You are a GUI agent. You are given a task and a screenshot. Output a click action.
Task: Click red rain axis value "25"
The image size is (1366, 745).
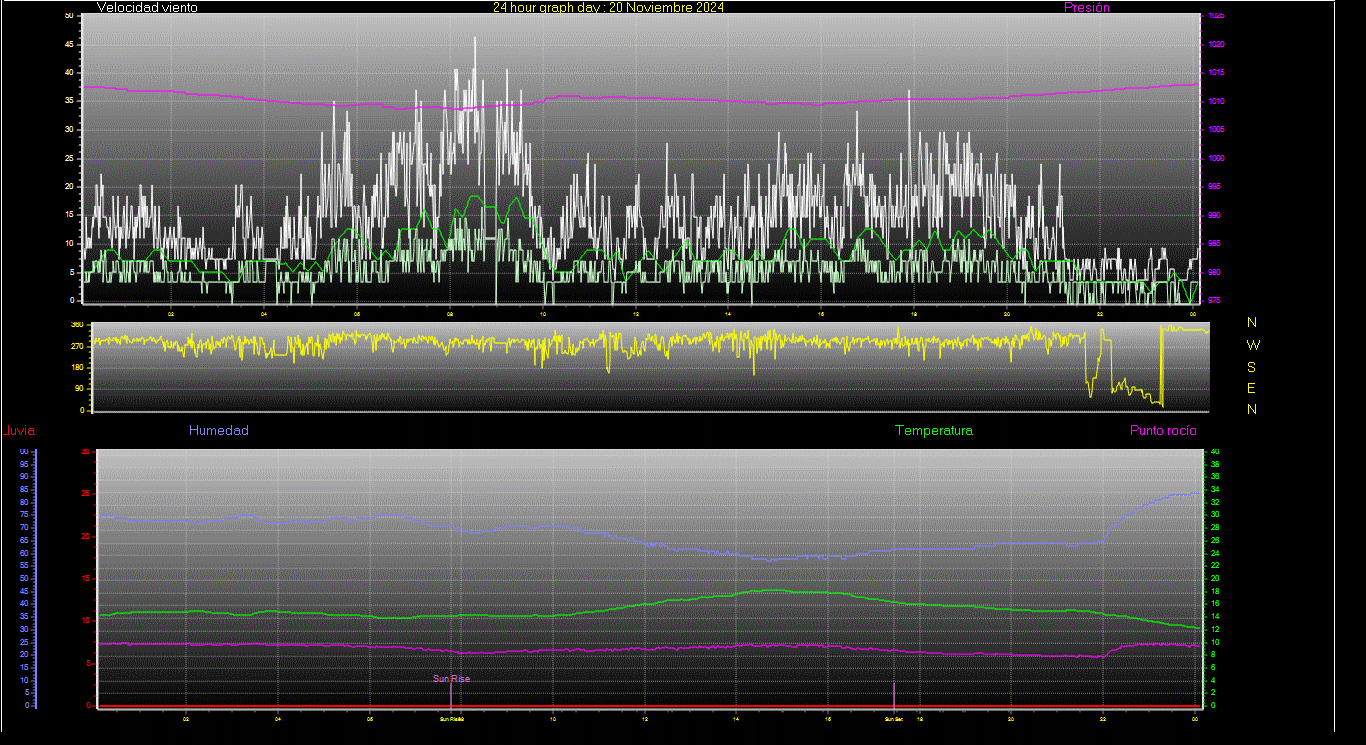[x=85, y=494]
